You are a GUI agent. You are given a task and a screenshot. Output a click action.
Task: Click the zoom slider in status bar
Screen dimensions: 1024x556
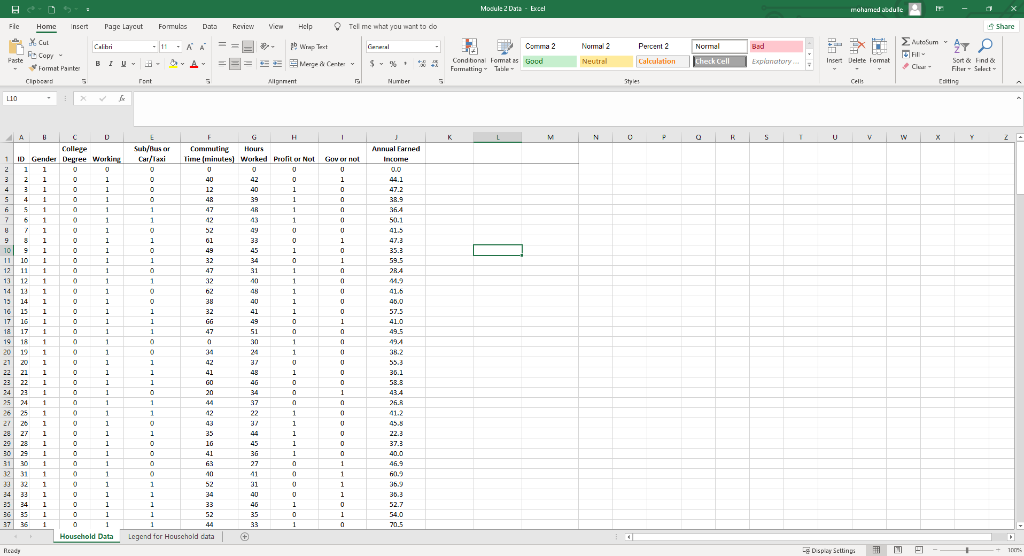(967, 550)
